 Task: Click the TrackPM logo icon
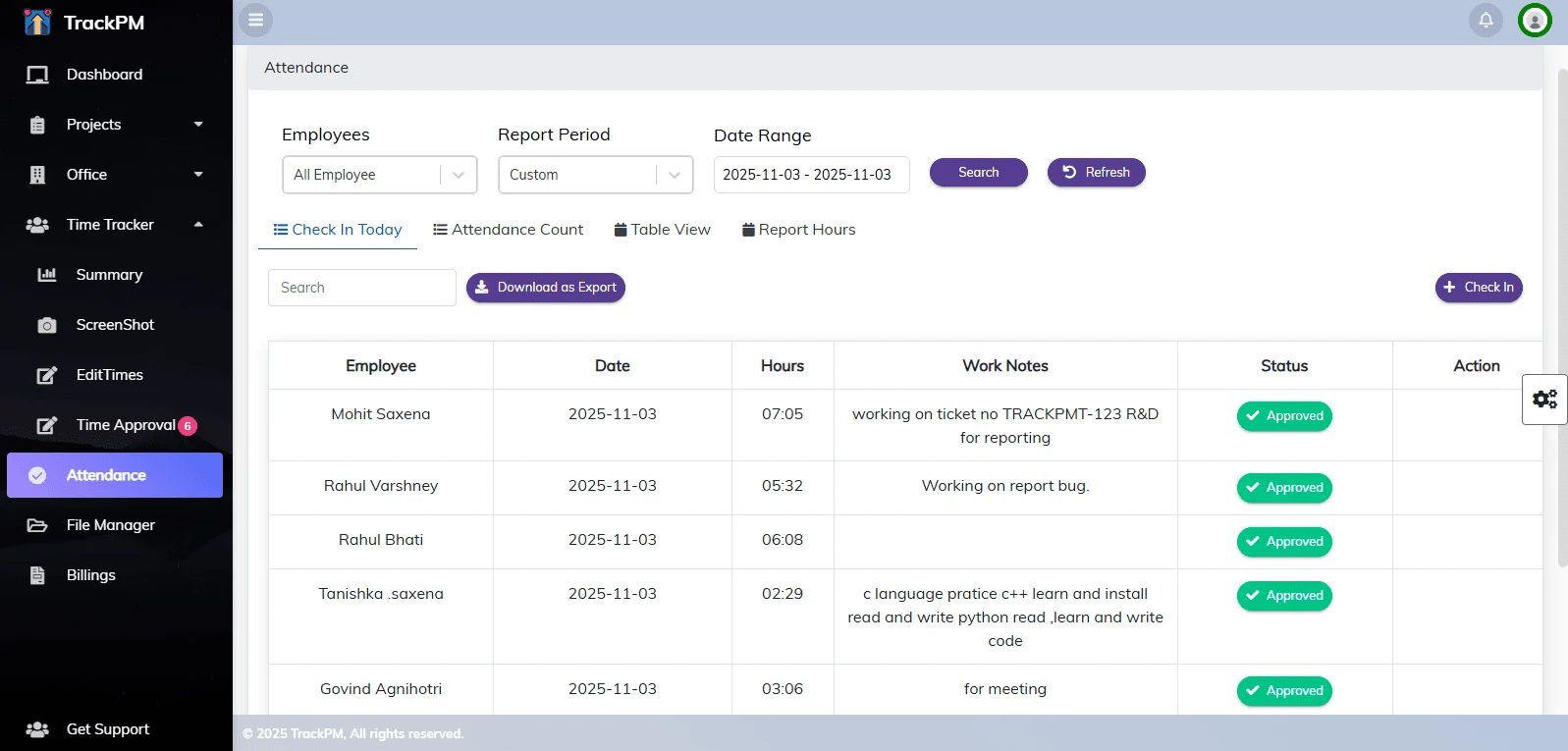37,22
